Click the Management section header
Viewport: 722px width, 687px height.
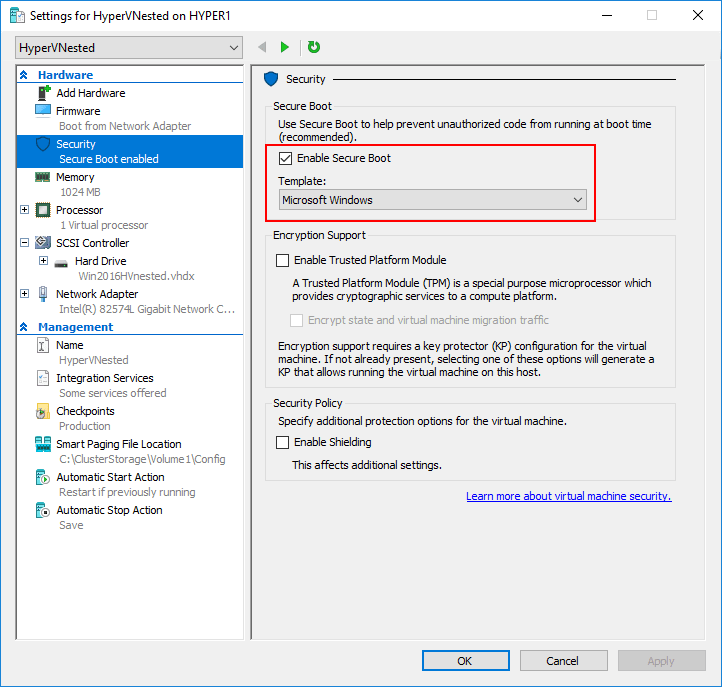(76, 327)
